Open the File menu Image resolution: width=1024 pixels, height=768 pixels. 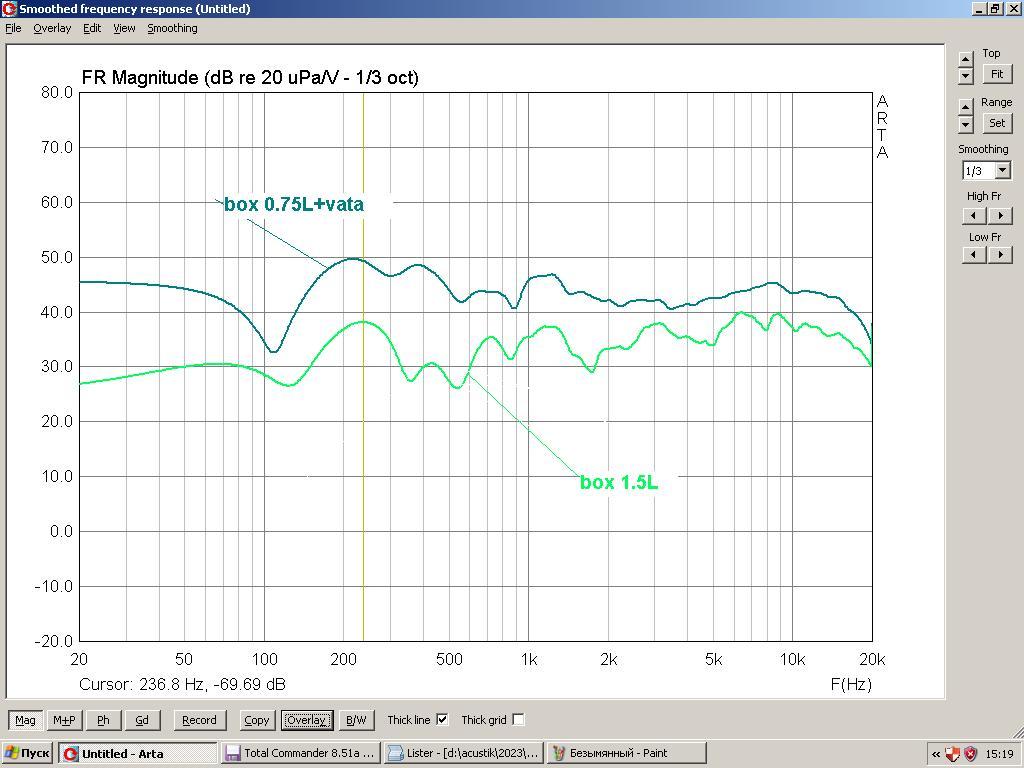[x=13, y=28]
